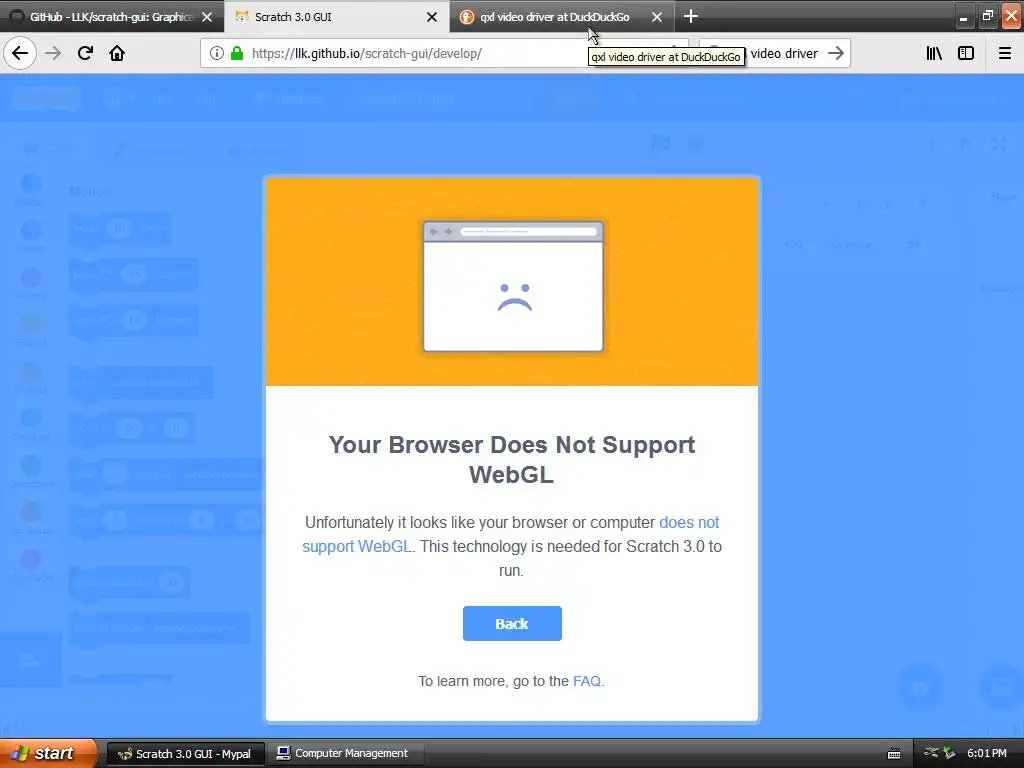Viewport: 1024px width, 768px height.
Task: Click the search go arrow
Action: (836, 54)
